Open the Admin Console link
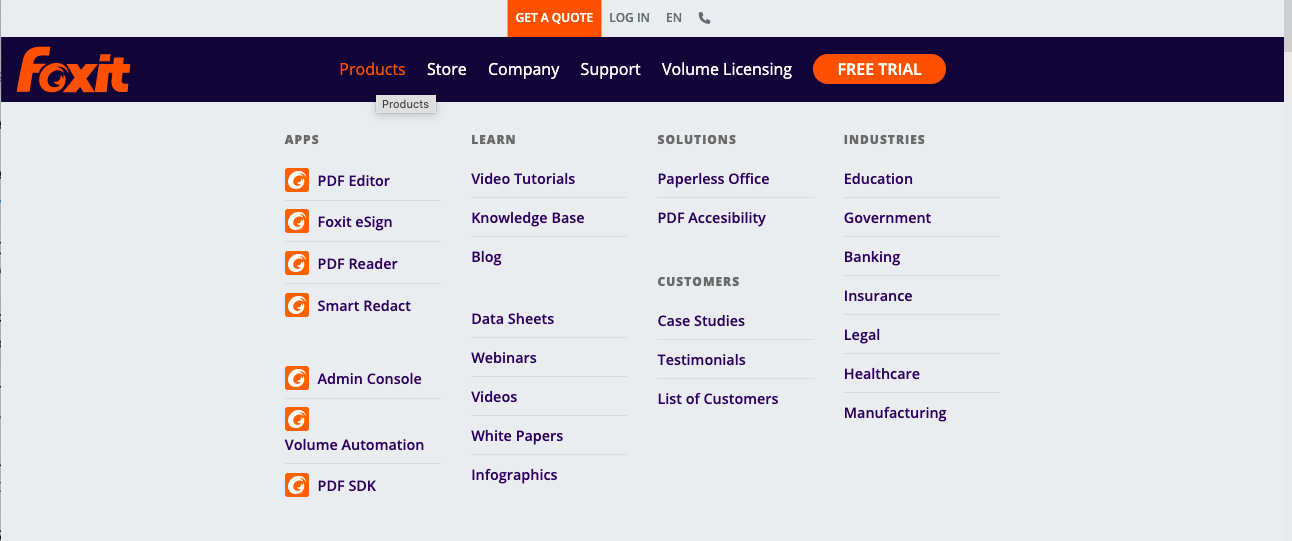 point(369,379)
